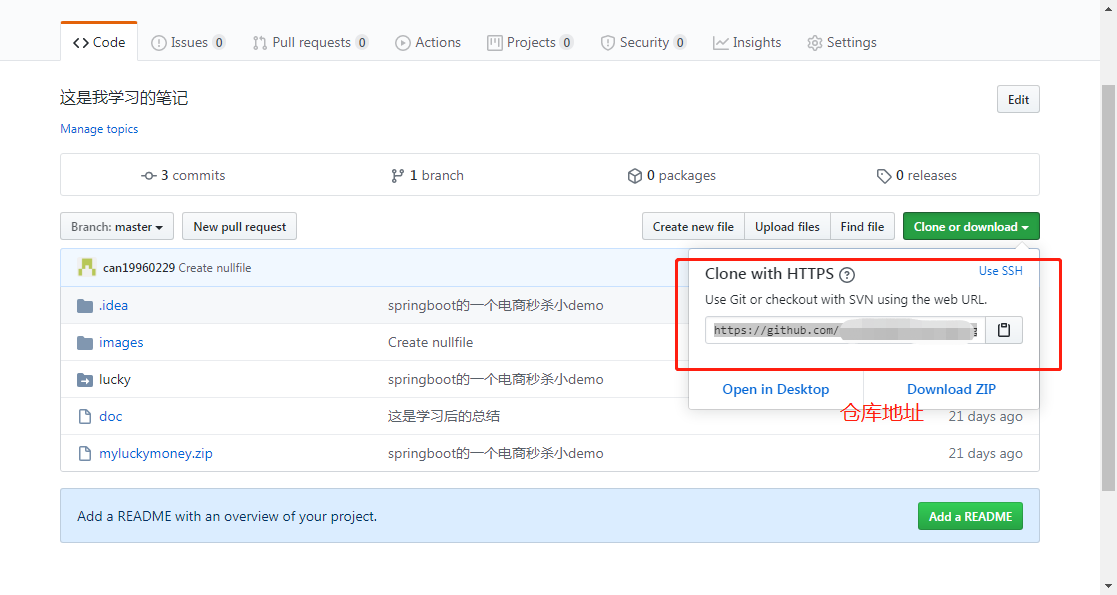1117x595 pixels.
Task: Open the Code tab
Action: tap(99, 42)
